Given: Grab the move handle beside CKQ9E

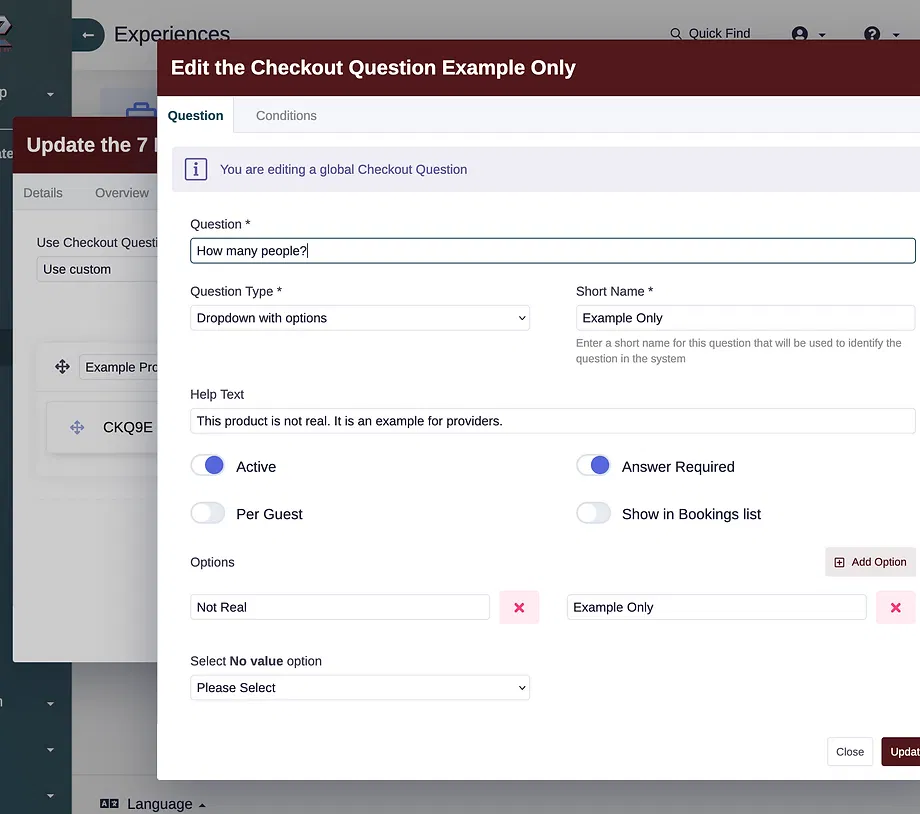Looking at the screenshot, I should click(x=77, y=427).
